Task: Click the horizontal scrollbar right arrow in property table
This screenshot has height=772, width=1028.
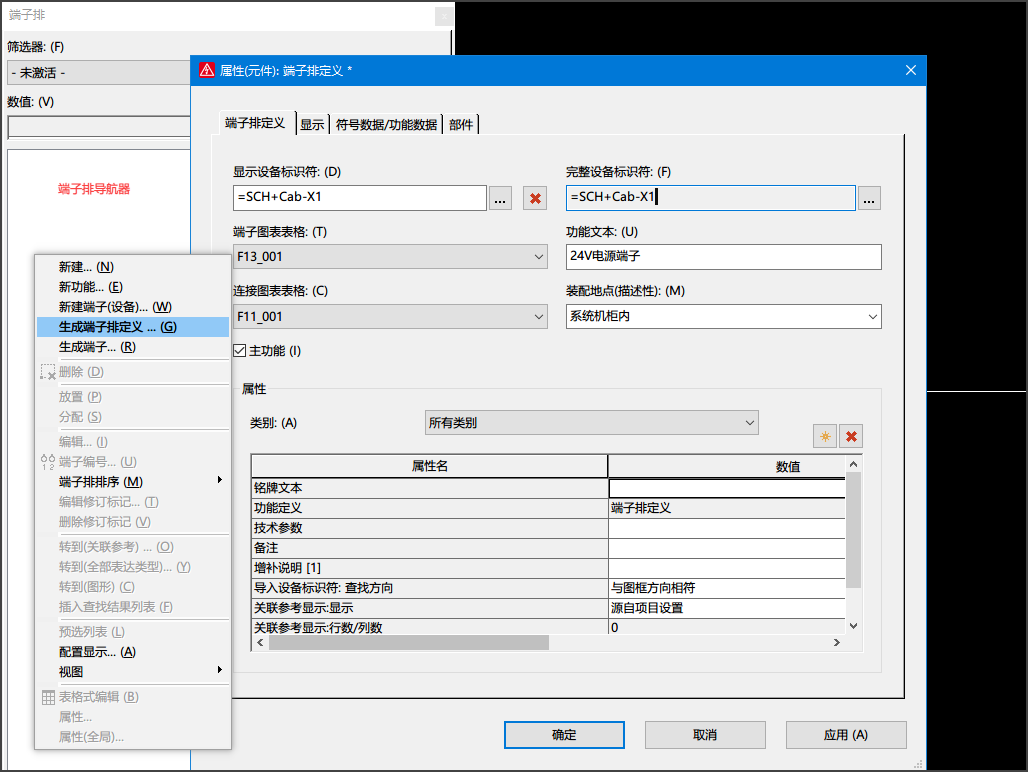Action: (x=837, y=642)
